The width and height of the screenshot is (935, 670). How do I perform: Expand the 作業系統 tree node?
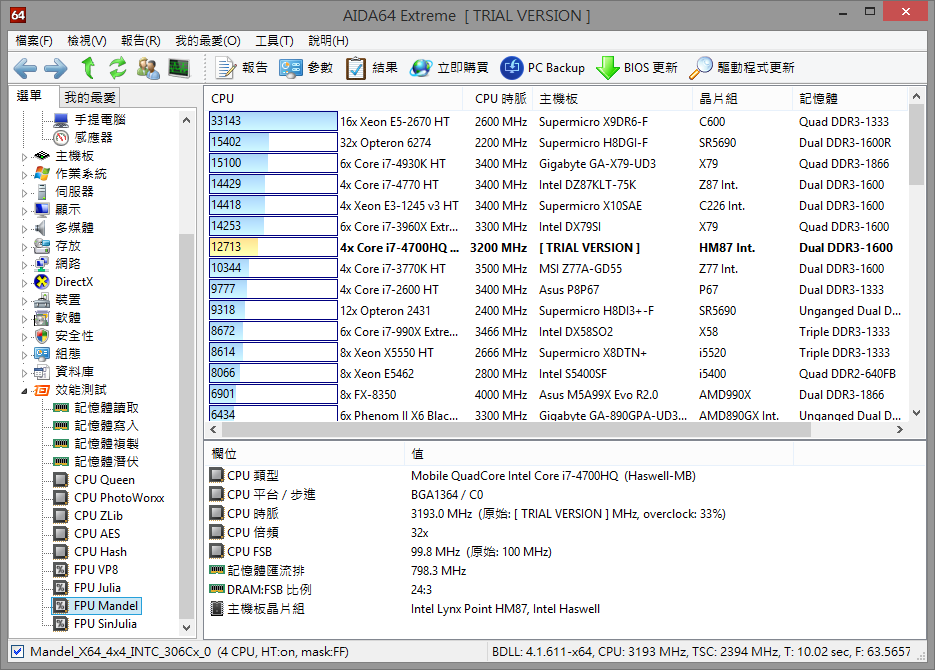coord(24,175)
